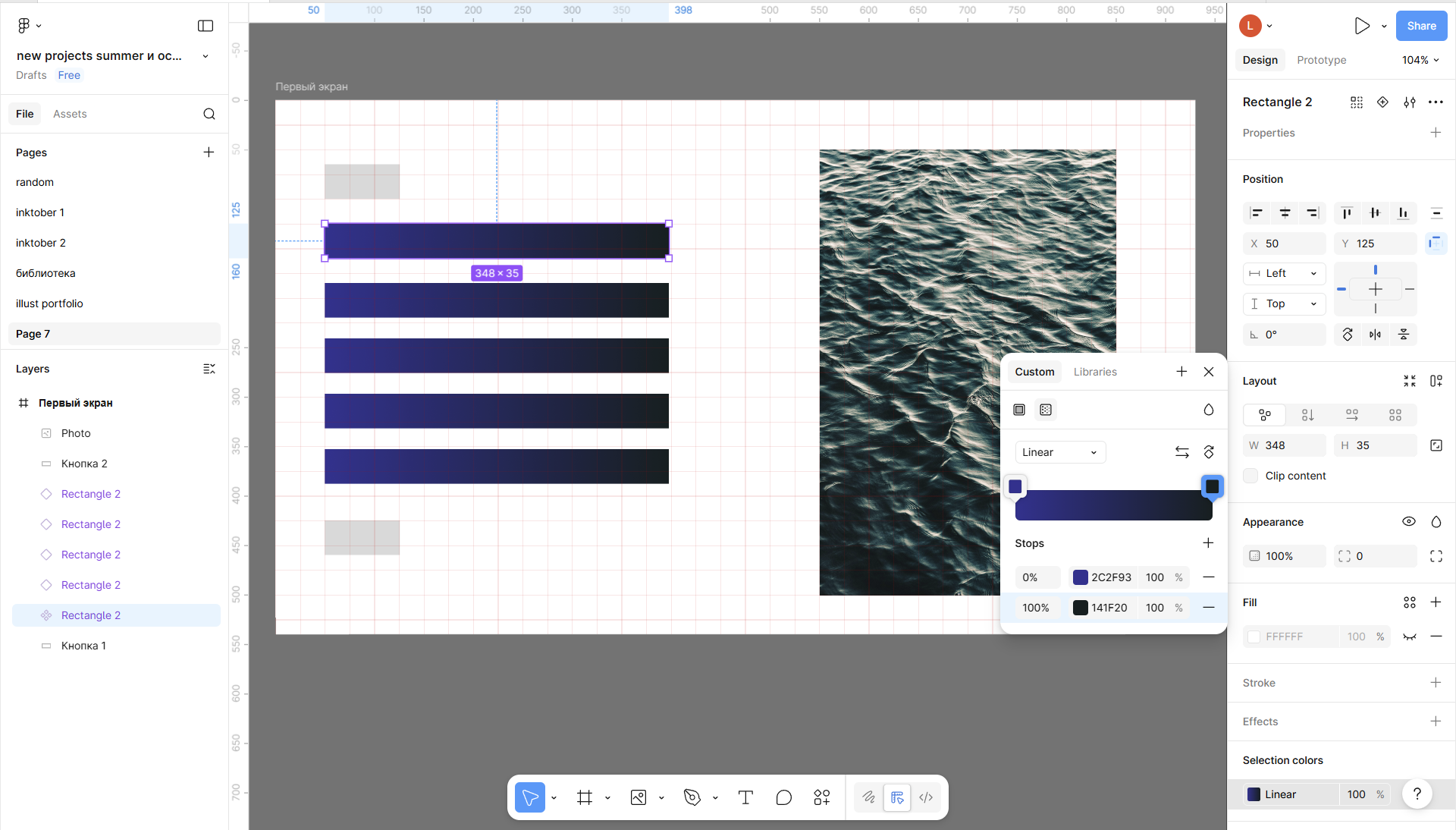This screenshot has width=1456, height=830.
Task: Open the Assets panel
Action: click(x=70, y=114)
